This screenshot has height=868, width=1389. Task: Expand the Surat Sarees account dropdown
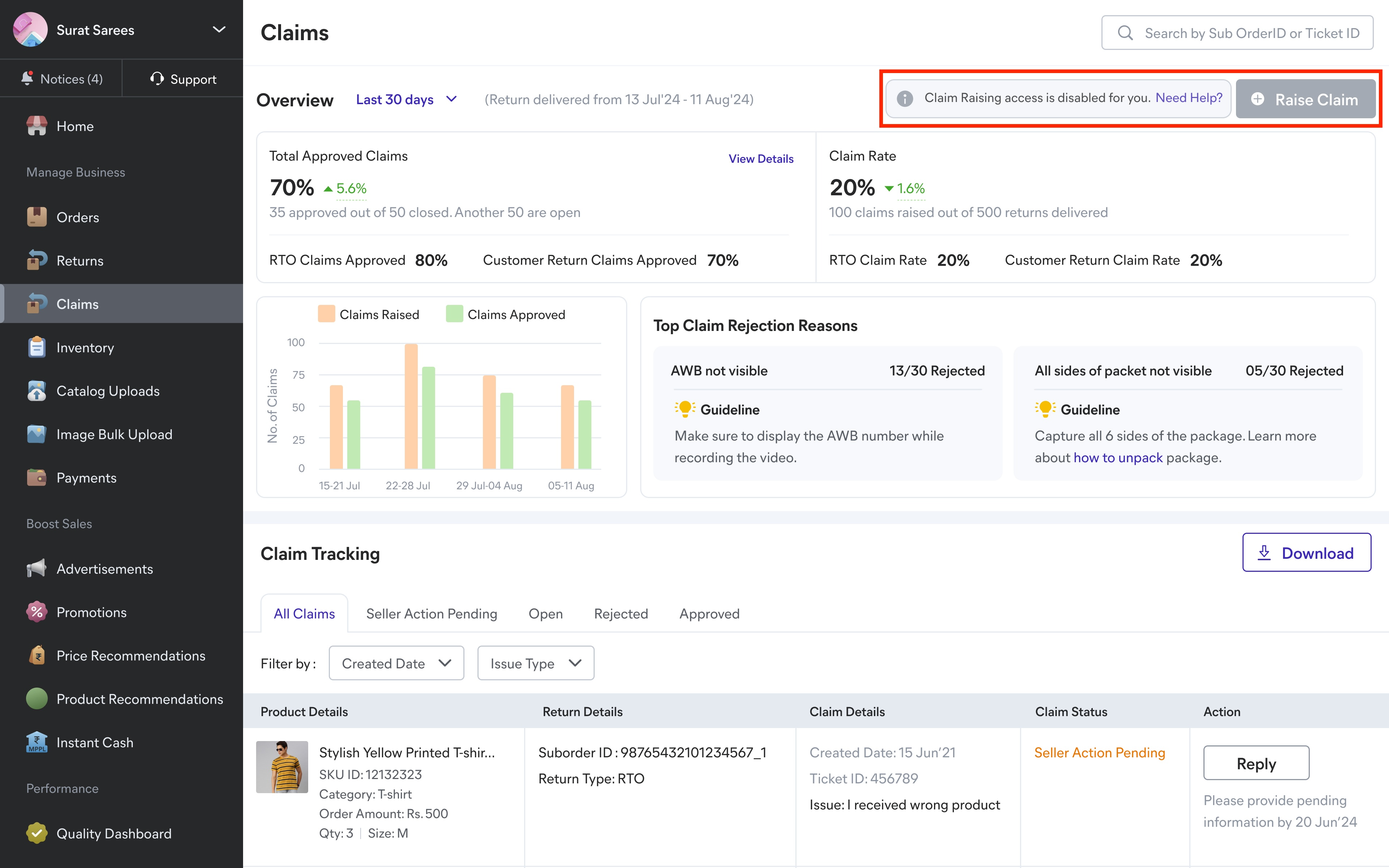pos(219,30)
